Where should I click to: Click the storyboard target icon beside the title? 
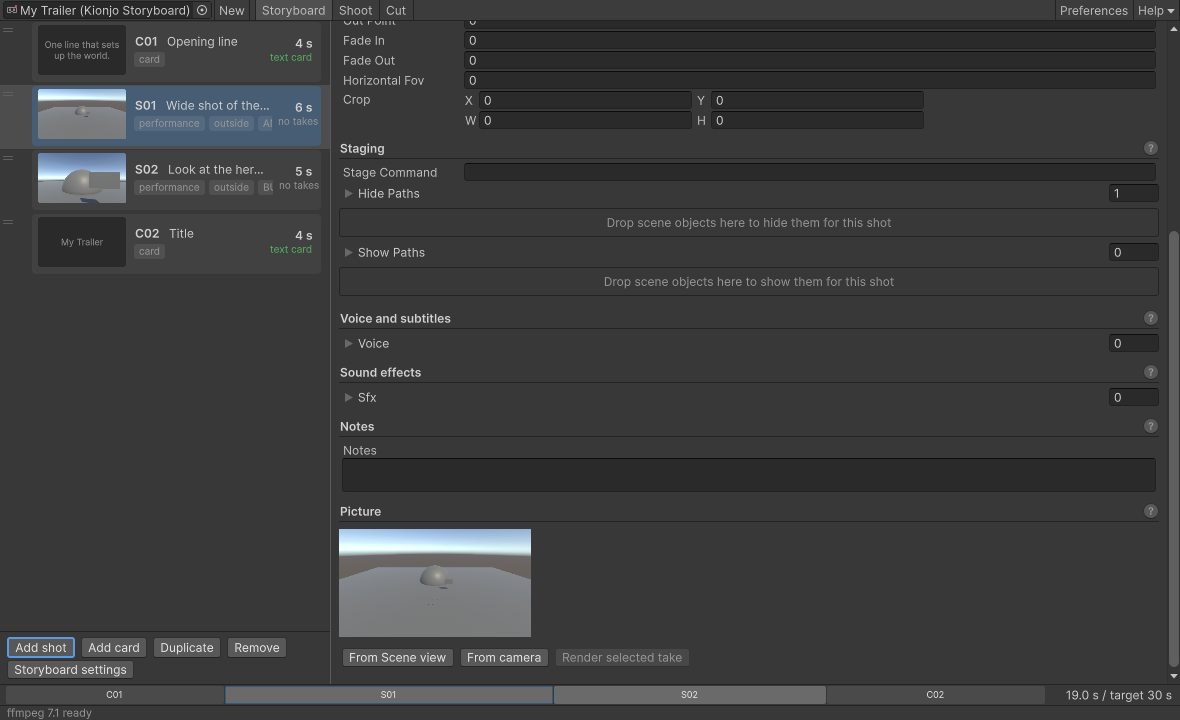pos(202,11)
